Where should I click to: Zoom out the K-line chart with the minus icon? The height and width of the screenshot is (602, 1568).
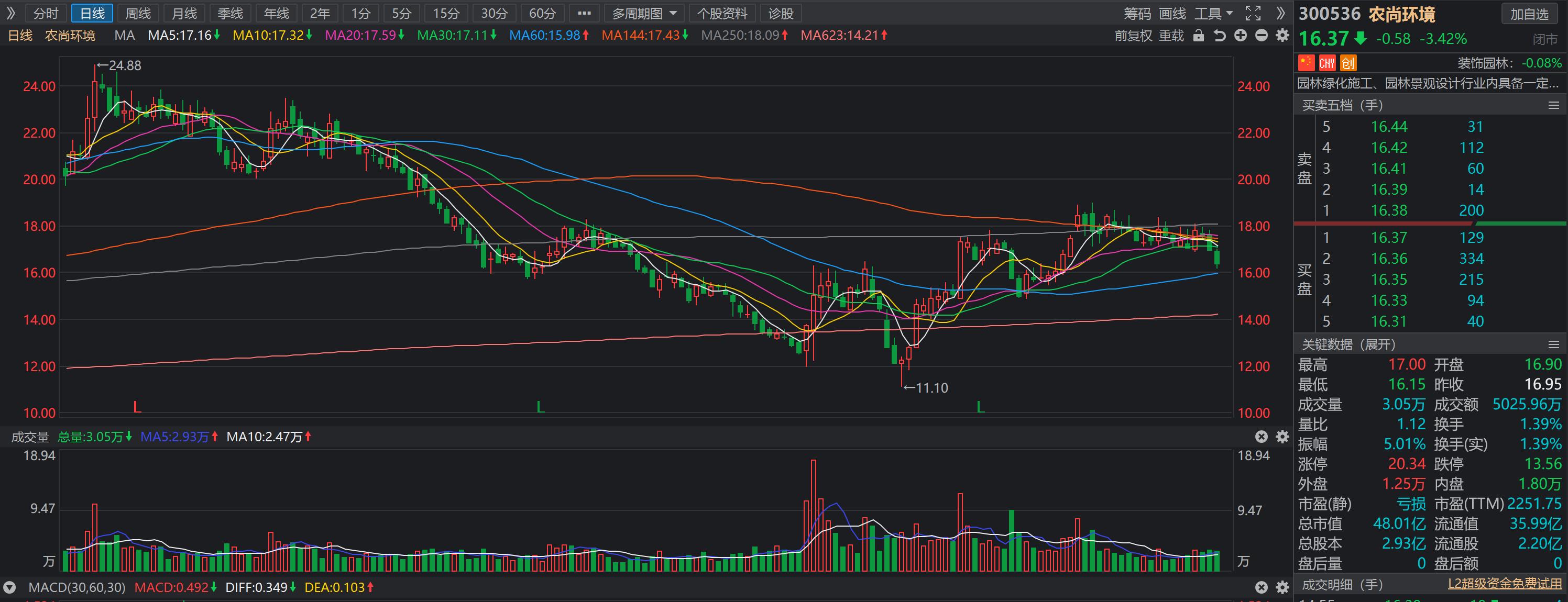(x=1261, y=35)
